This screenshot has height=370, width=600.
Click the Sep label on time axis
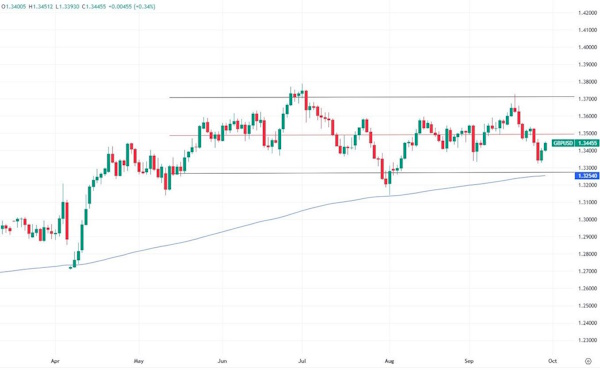pos(469,361)
